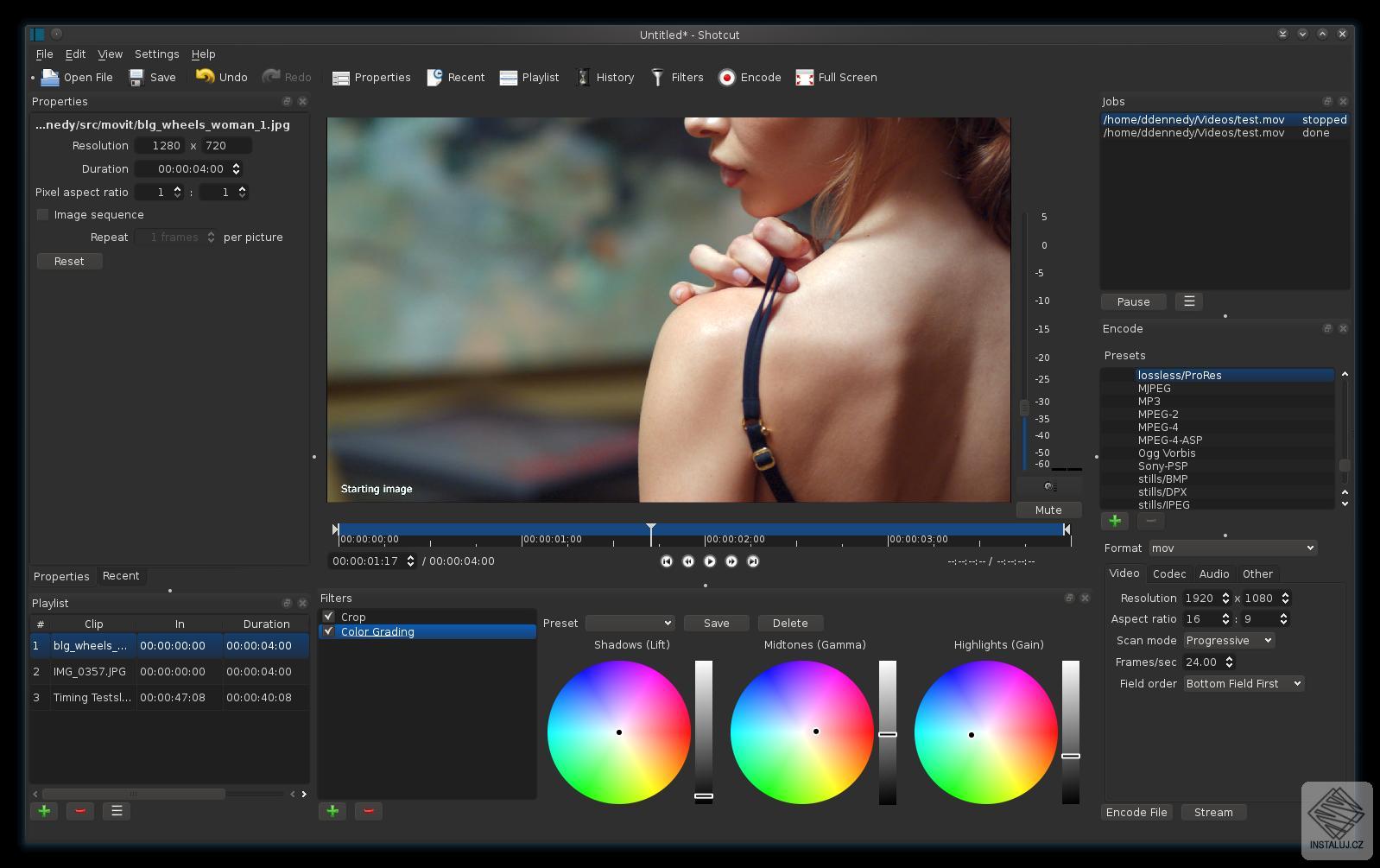Skip to the end of the clip
1380x868 pixels.
pos(753,561)
